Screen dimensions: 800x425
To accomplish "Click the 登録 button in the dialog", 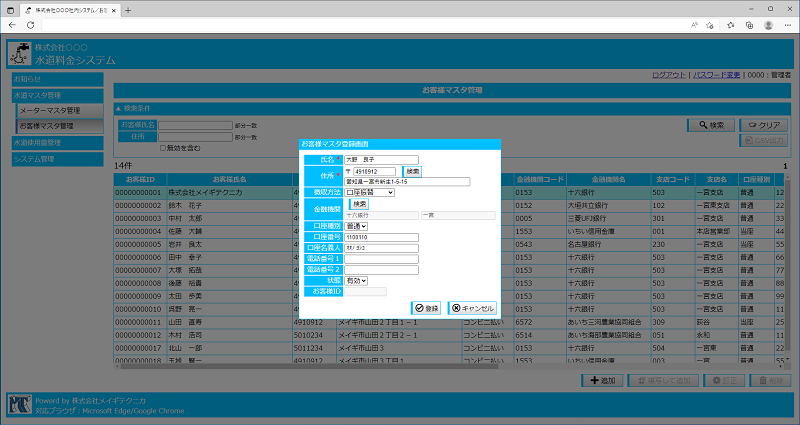I will click(x=427, y=308).
